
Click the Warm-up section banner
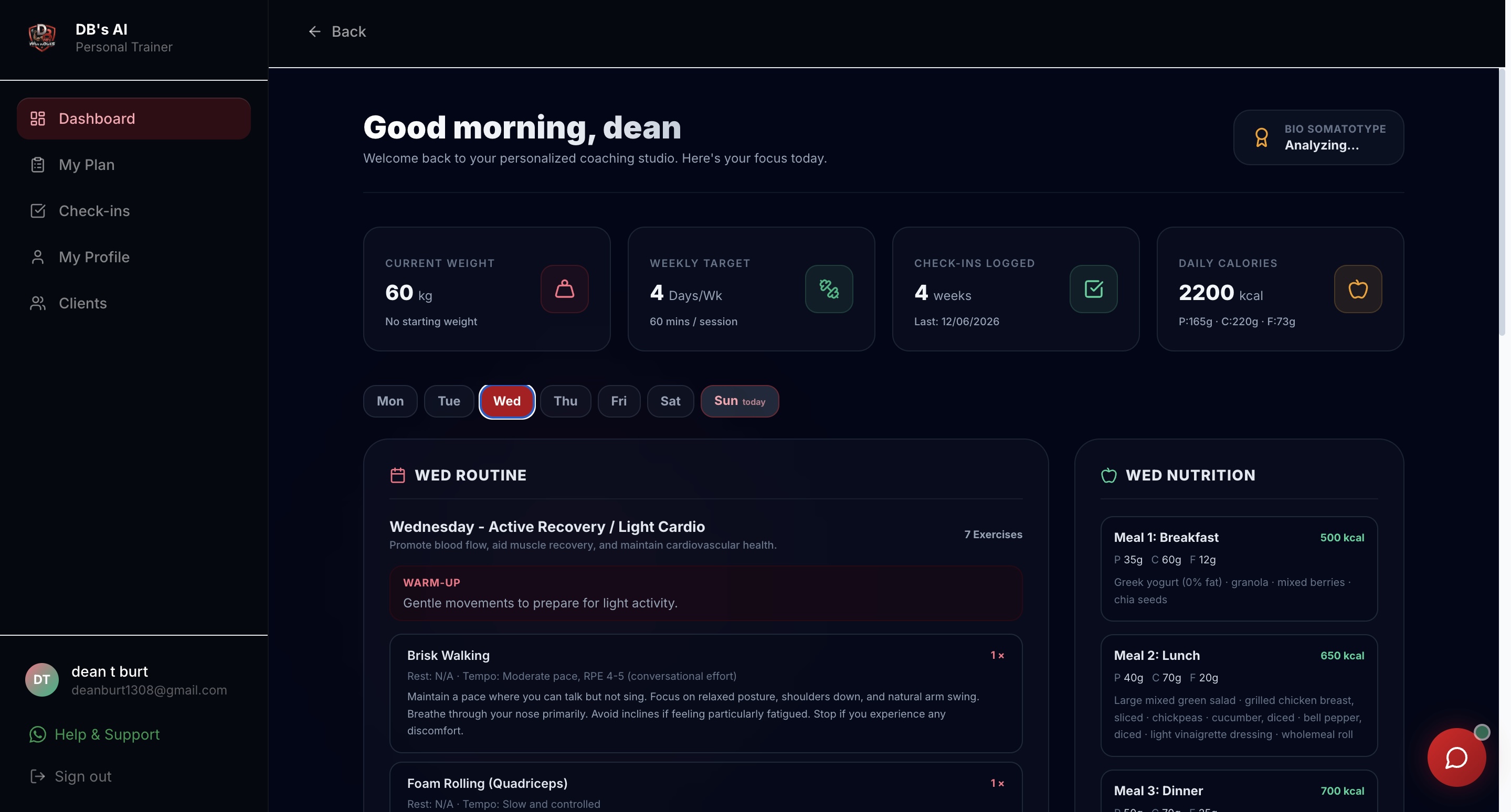pos(706,593)
